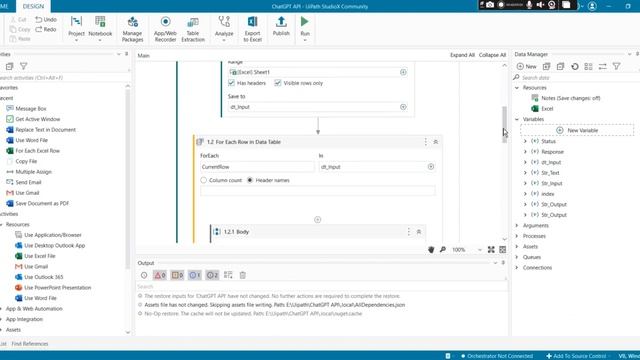Image resolution: width=640 pixels, height=360 pixels.
Task: Open the designer search magnifier
Action: (443, 249)
